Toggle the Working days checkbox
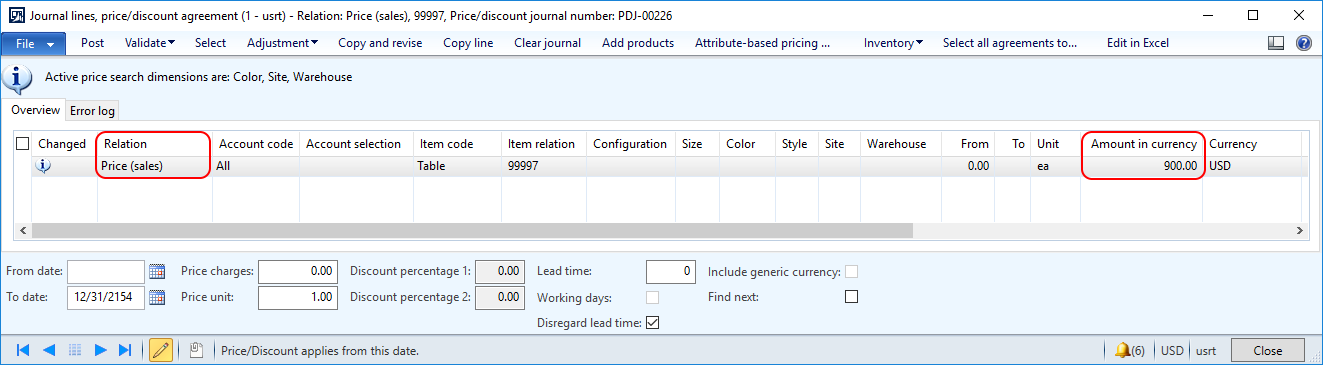Viewport: 1323px width, 365px height. coord(652,297)
